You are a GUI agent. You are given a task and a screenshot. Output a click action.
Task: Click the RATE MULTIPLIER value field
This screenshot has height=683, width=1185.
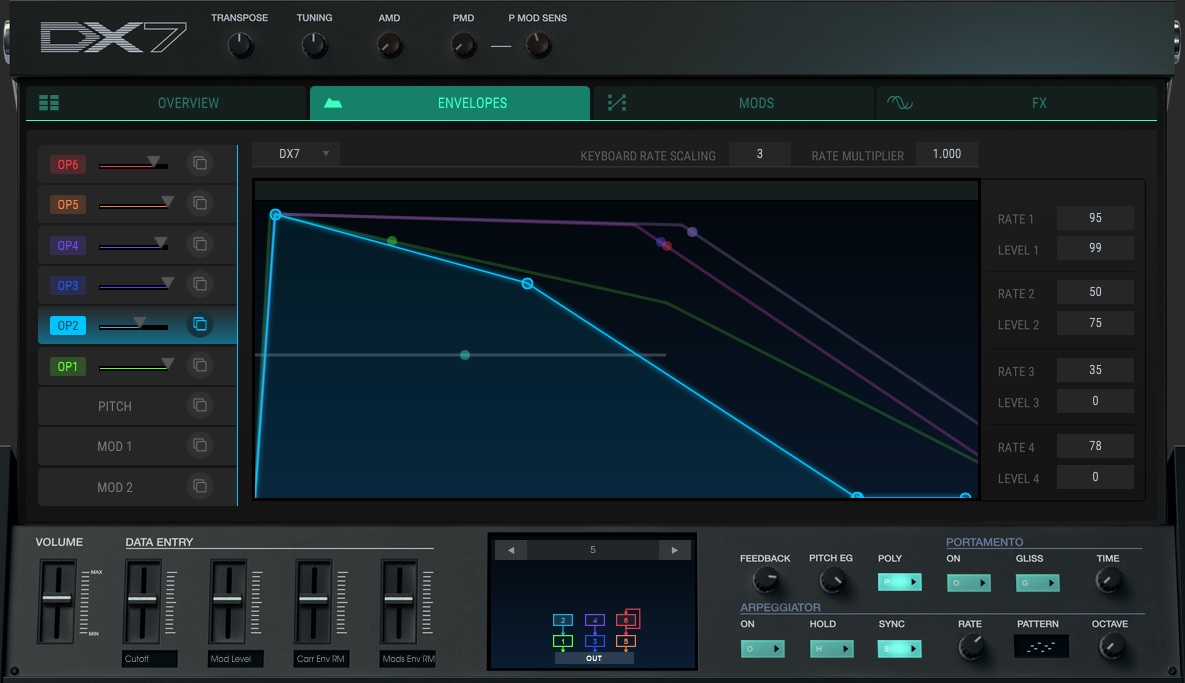947,153
